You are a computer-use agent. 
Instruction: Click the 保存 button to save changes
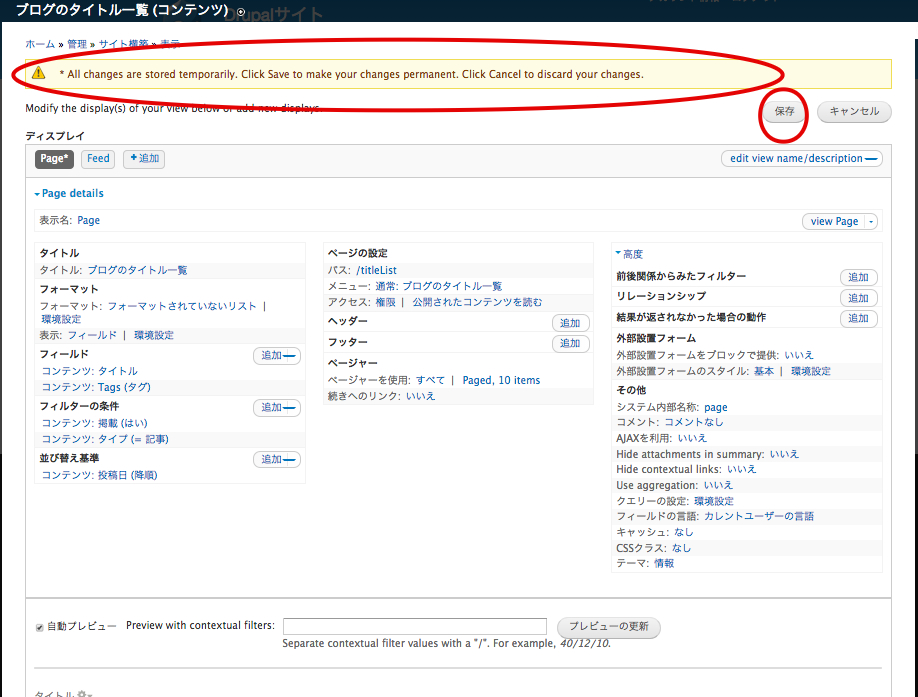click(783, 112)
